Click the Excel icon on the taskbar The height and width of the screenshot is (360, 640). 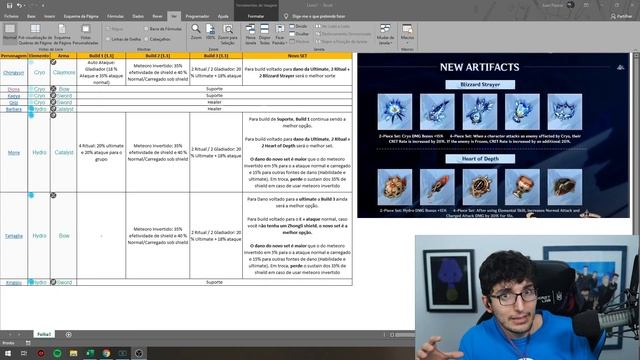[90, 353]
